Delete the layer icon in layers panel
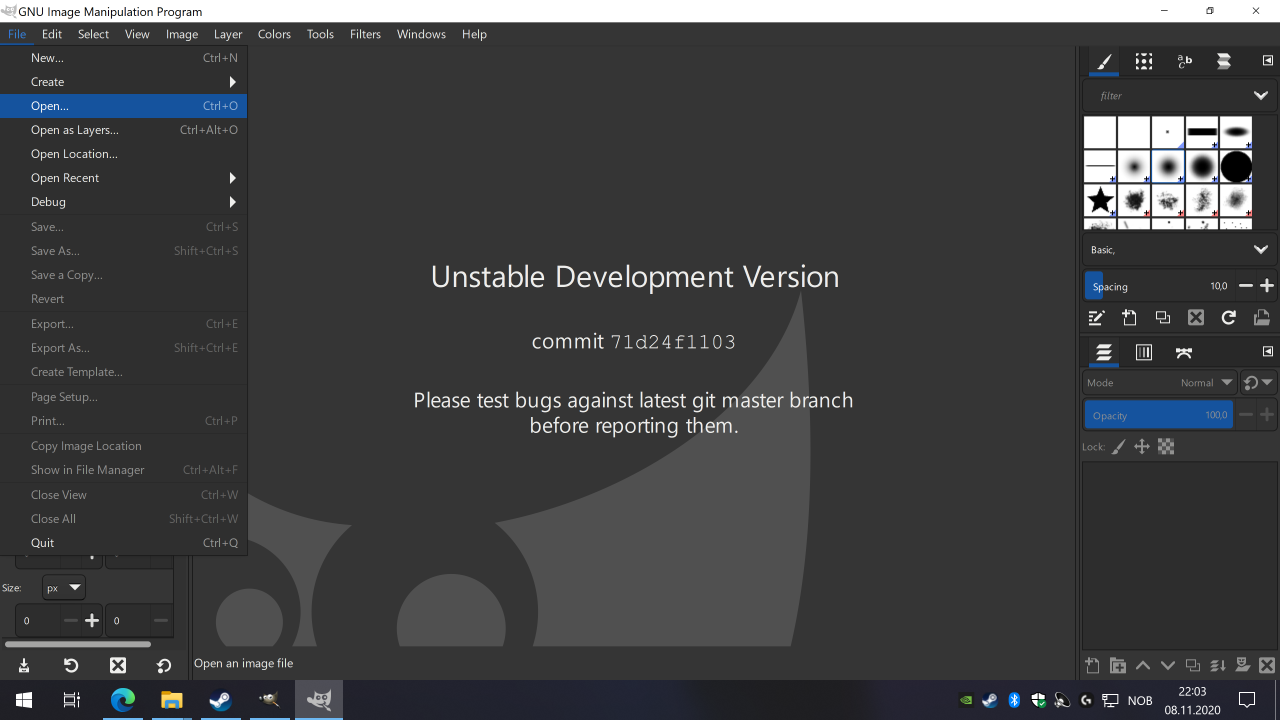Viewport: 1280px width, 720px height. tap(1267, 666)
